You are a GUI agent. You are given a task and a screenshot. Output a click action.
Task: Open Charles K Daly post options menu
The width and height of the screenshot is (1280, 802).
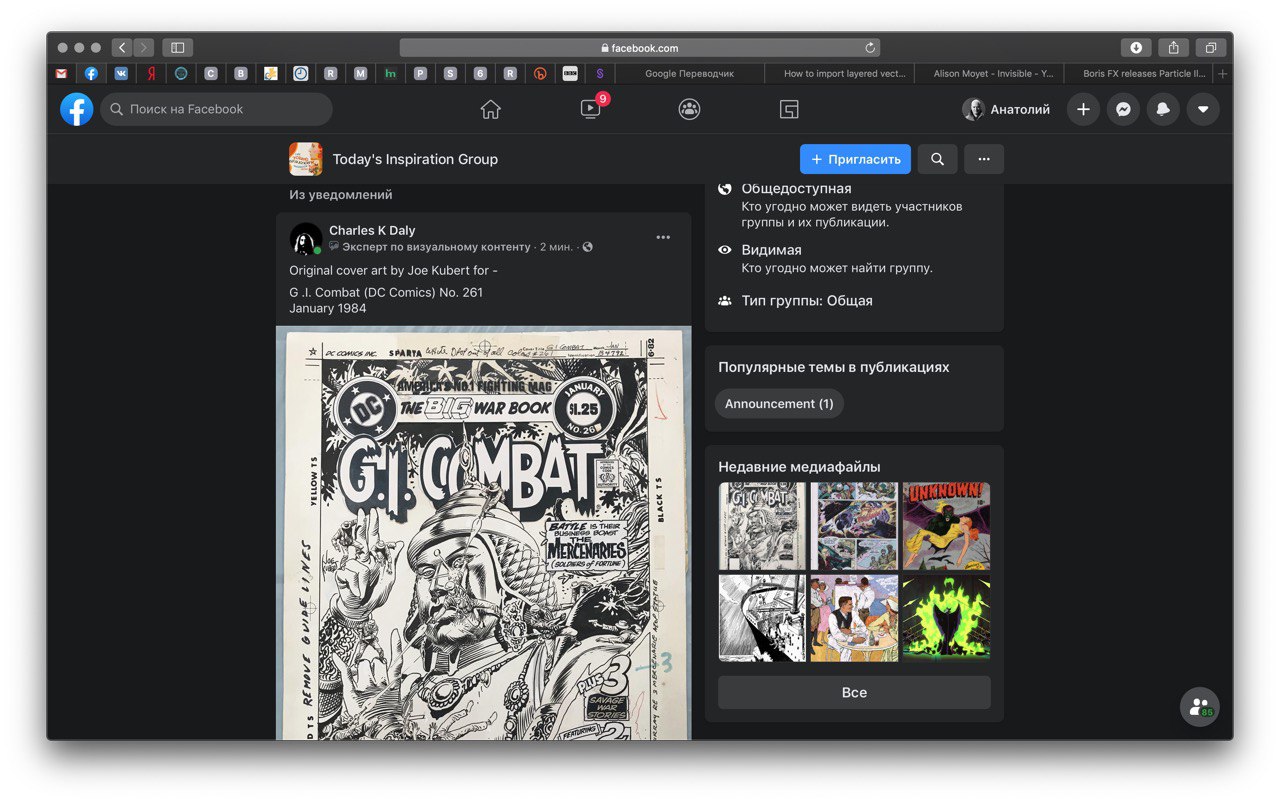coord(663,237)
